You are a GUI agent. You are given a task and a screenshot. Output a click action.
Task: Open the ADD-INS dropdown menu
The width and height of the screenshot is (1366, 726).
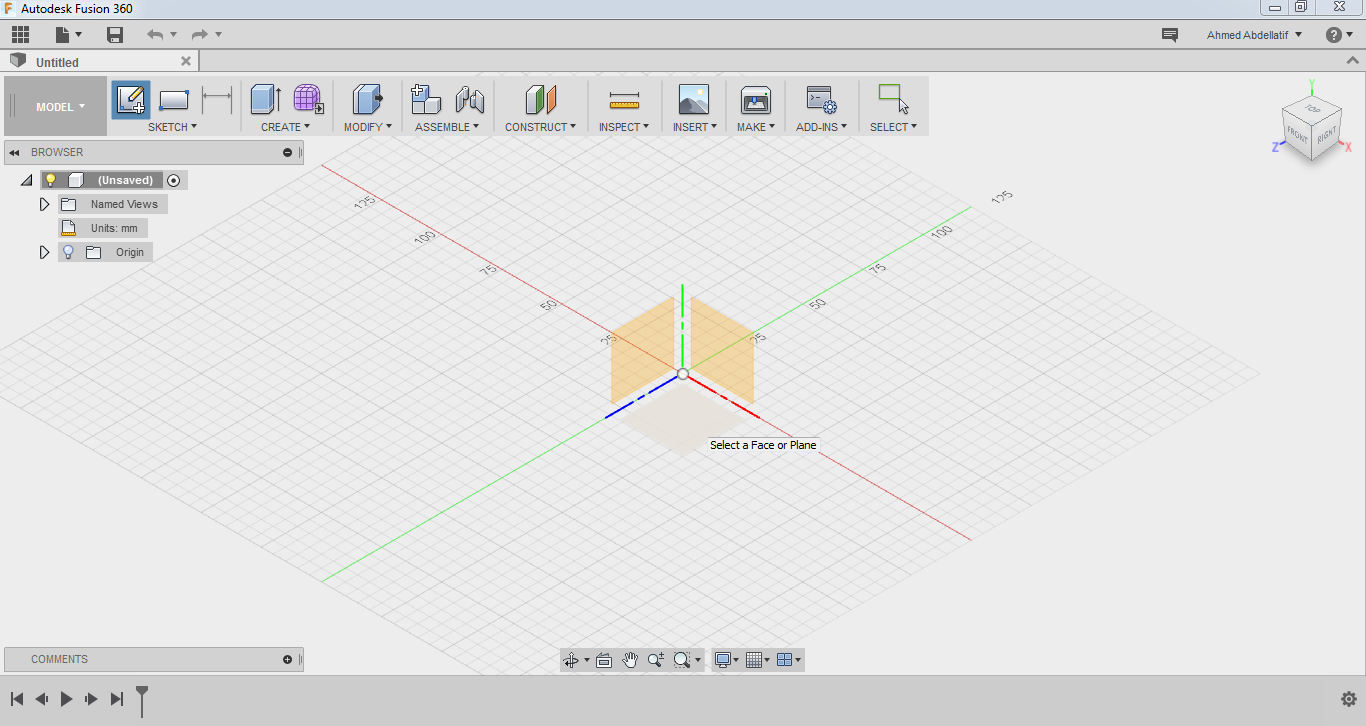(x=821, y=127)
